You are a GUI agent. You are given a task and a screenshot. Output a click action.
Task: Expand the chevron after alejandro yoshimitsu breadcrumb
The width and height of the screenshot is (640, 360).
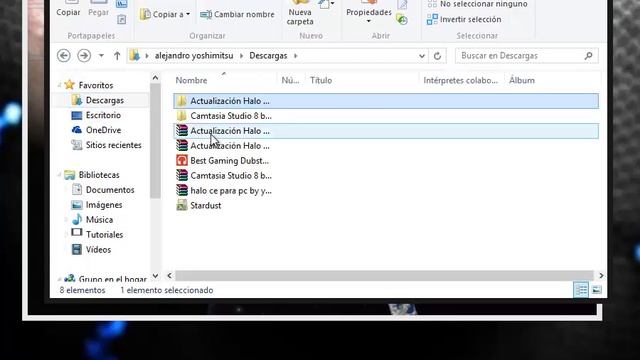tap(241, 56)
